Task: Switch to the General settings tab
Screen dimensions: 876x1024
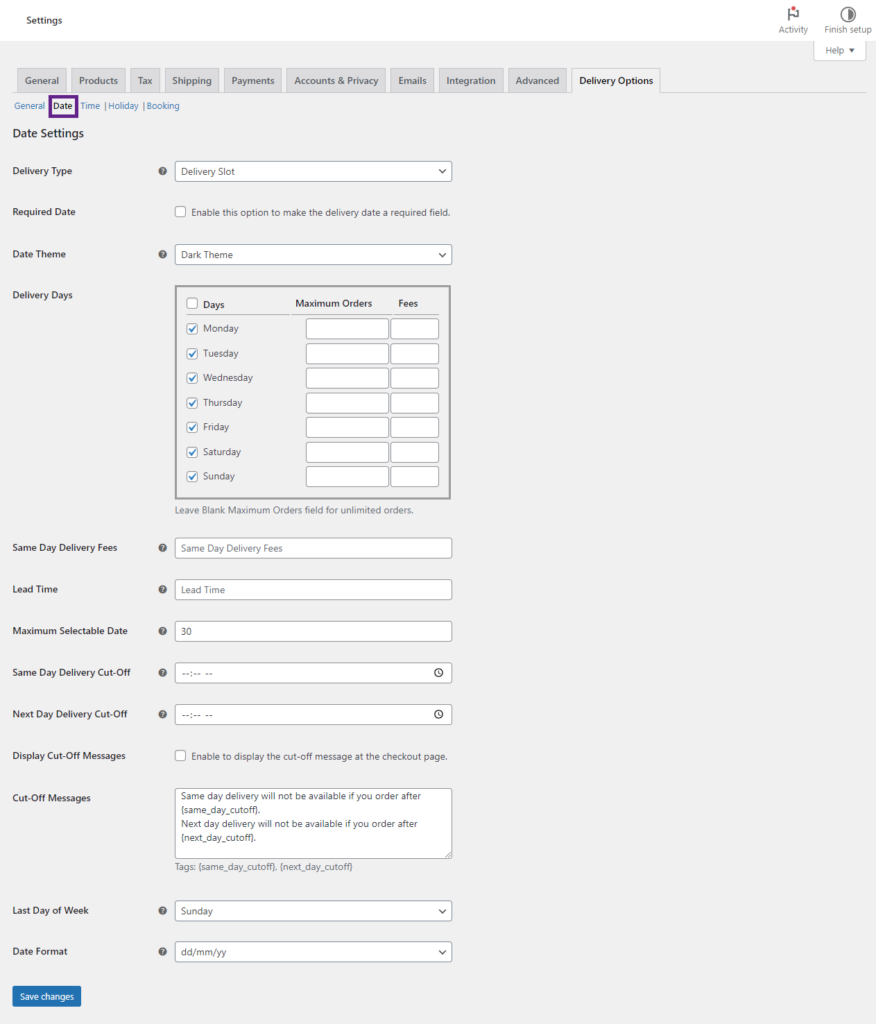Action: [x=42, y=80]
